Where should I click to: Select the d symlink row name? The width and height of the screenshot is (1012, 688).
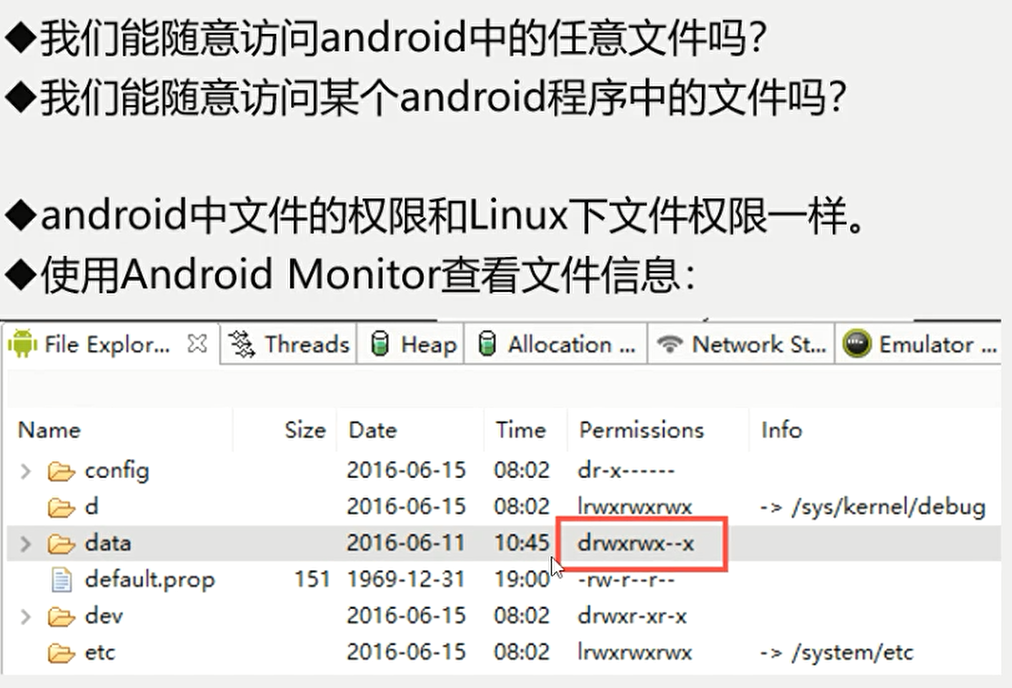[92, 507]
